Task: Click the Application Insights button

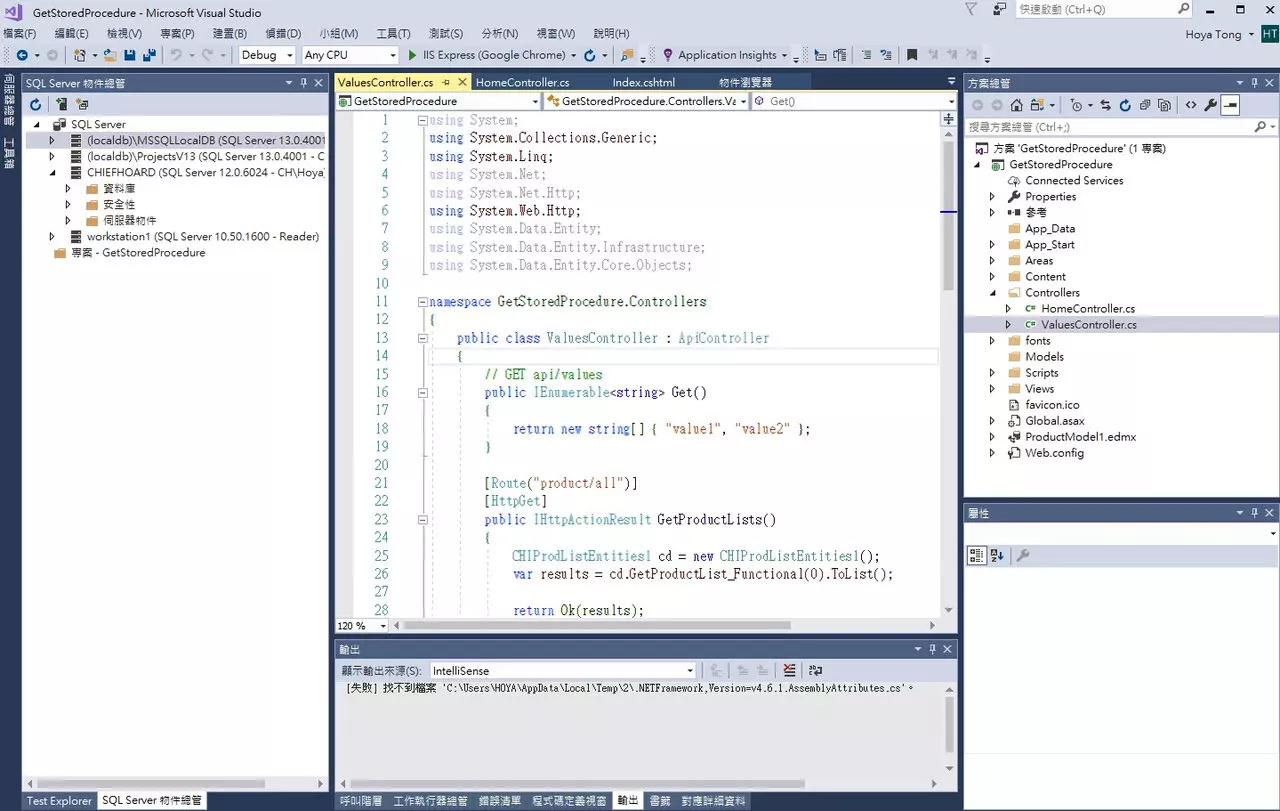Action: [x=726, y=56]
